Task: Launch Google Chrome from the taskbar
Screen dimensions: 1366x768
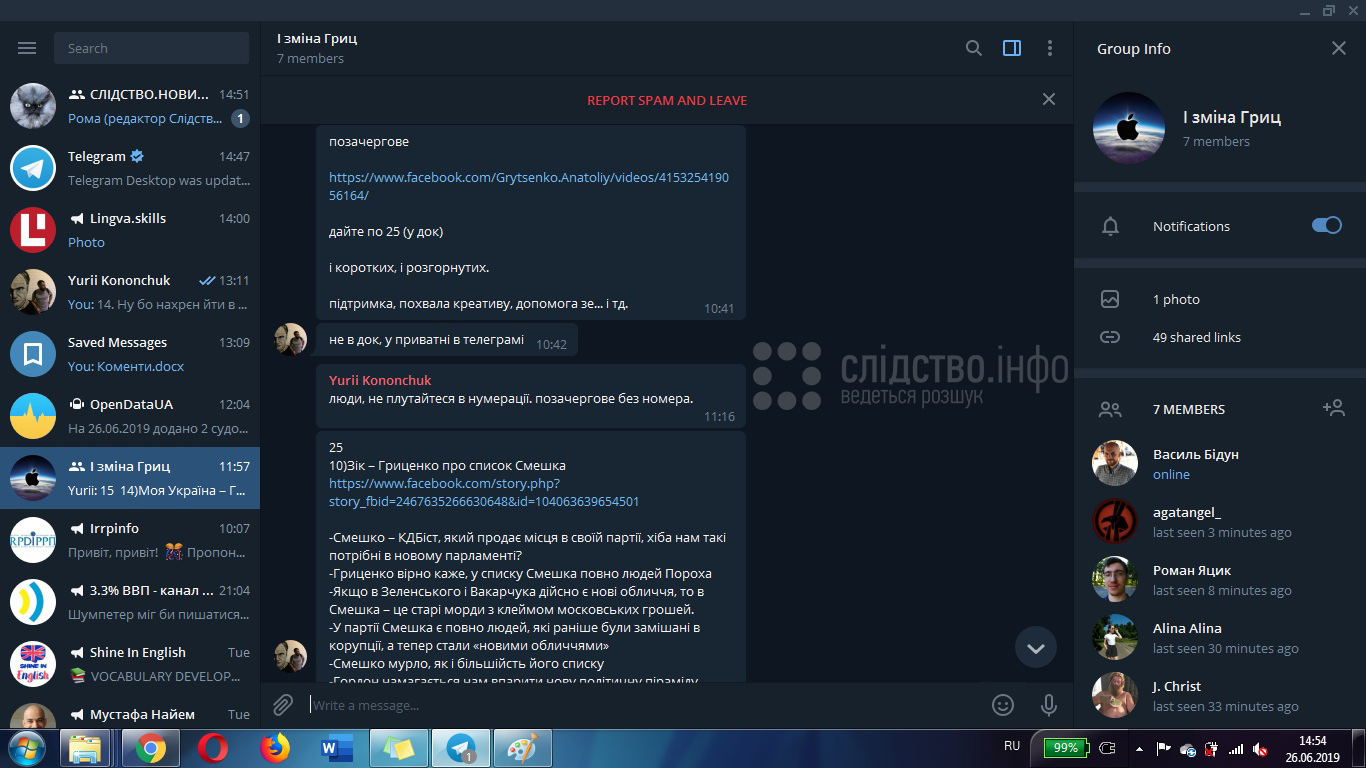Action: tap(151, 748)
